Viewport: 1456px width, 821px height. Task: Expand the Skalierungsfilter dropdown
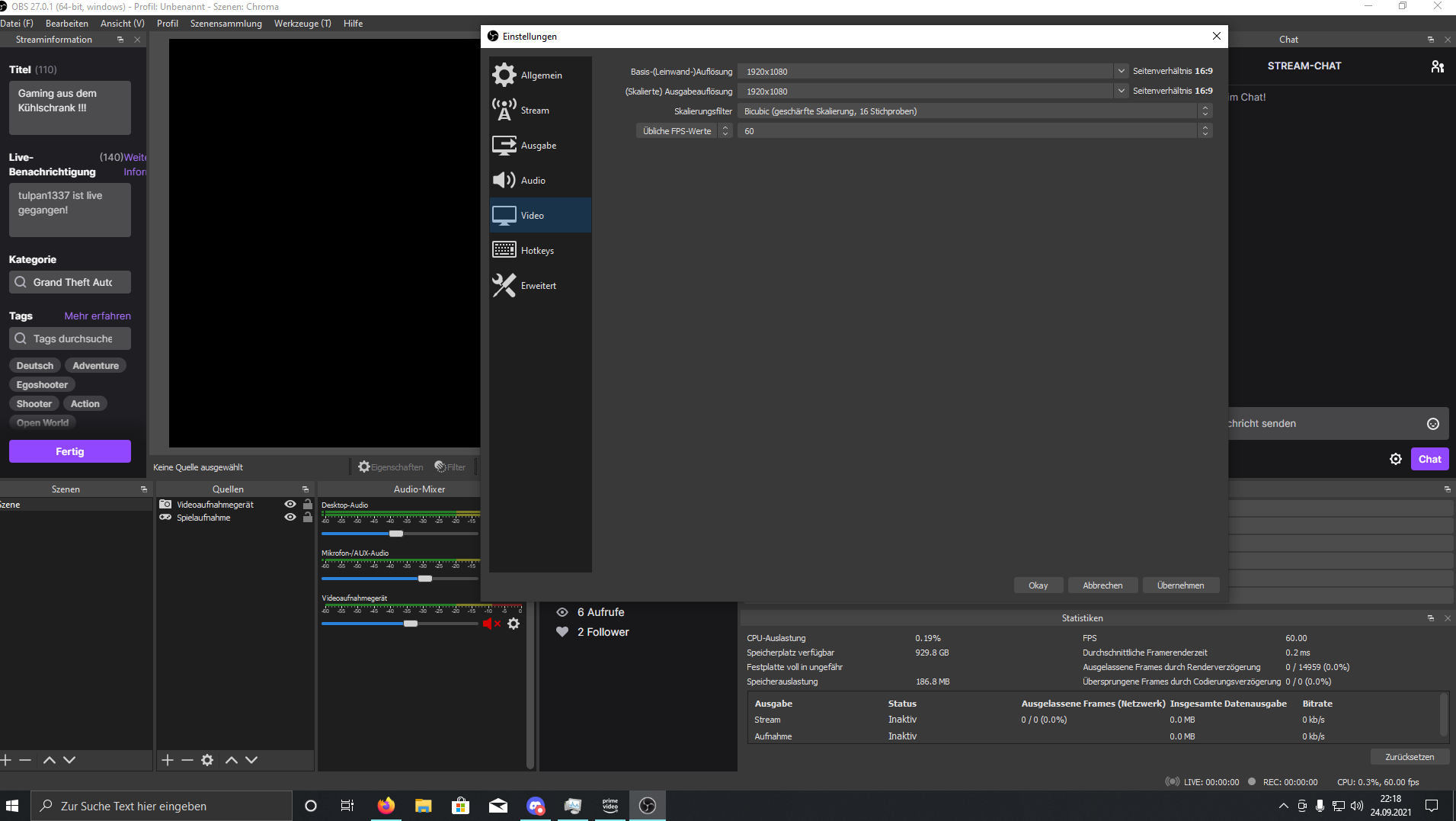point(1205,111)
